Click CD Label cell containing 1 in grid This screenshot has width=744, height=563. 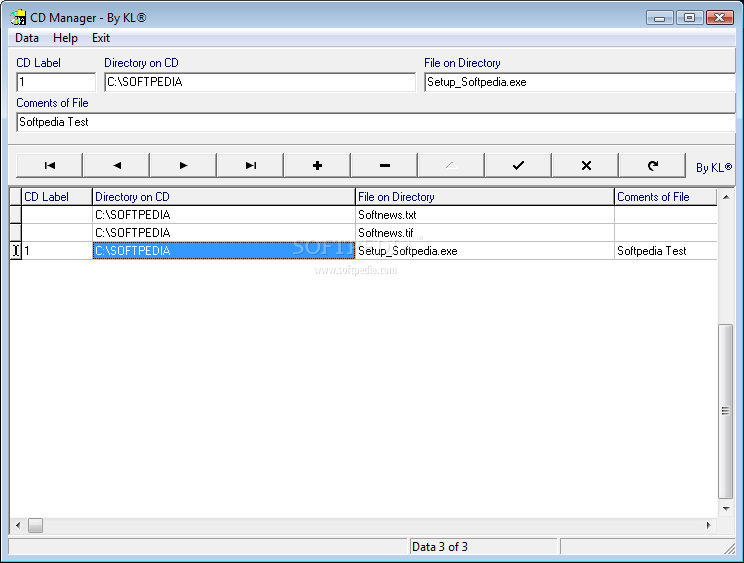coord(57,251)
